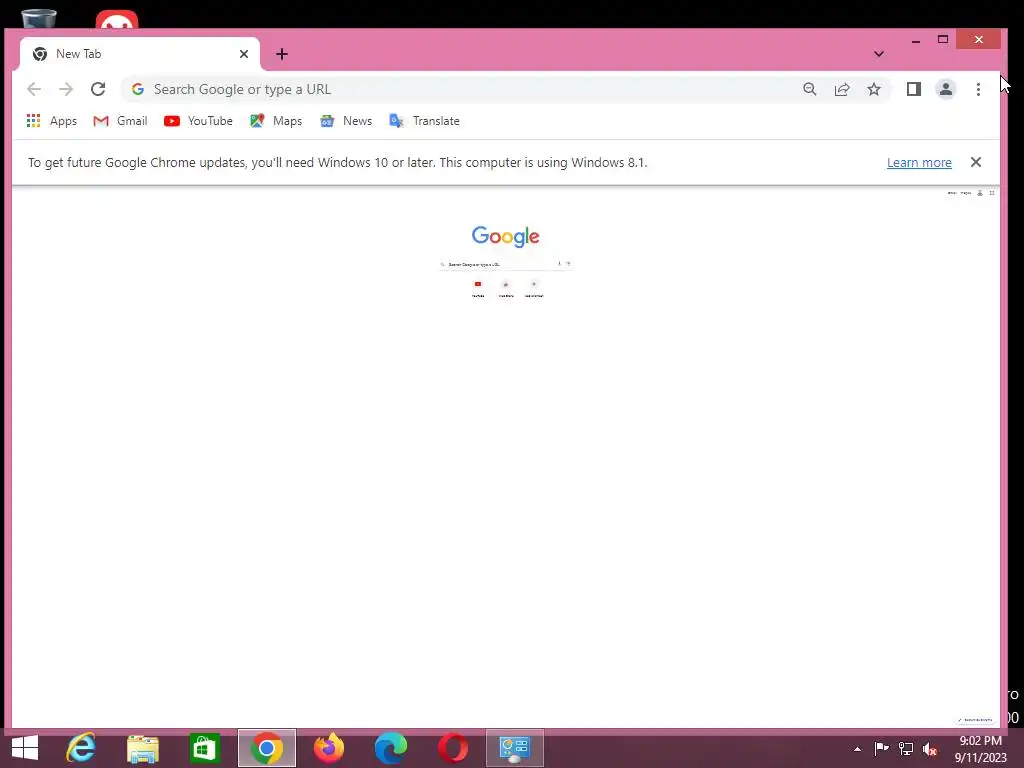
Task: Open the News bookmark
Action: [345, 121]
